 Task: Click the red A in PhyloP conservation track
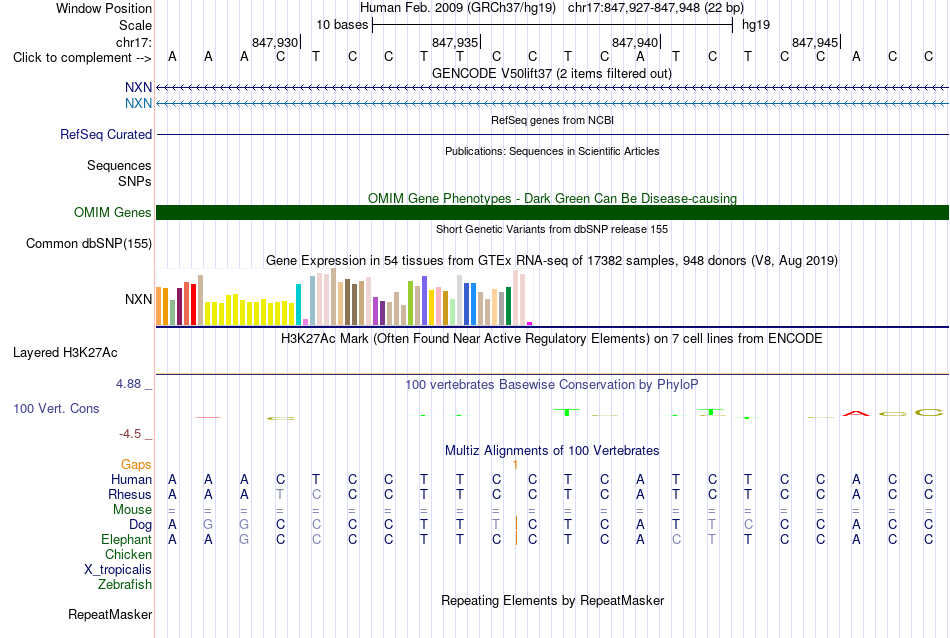pos(855,413)
